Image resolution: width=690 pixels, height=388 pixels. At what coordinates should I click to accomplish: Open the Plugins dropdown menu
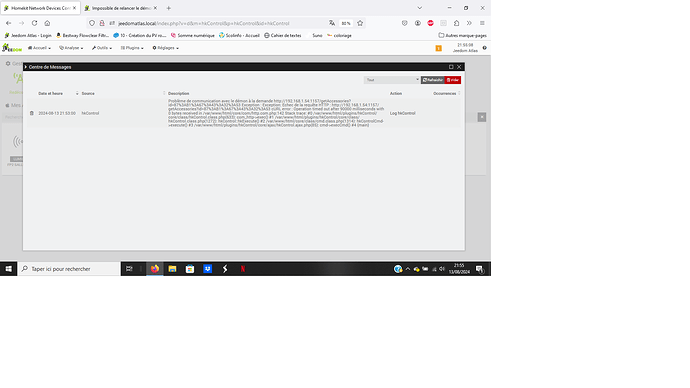coord(132,48)
